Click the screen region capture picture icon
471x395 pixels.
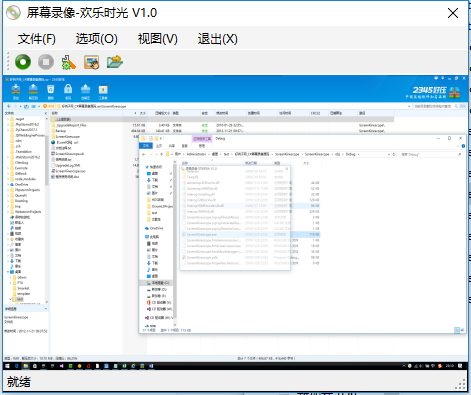pyautogui.click(x=92, y=62)
